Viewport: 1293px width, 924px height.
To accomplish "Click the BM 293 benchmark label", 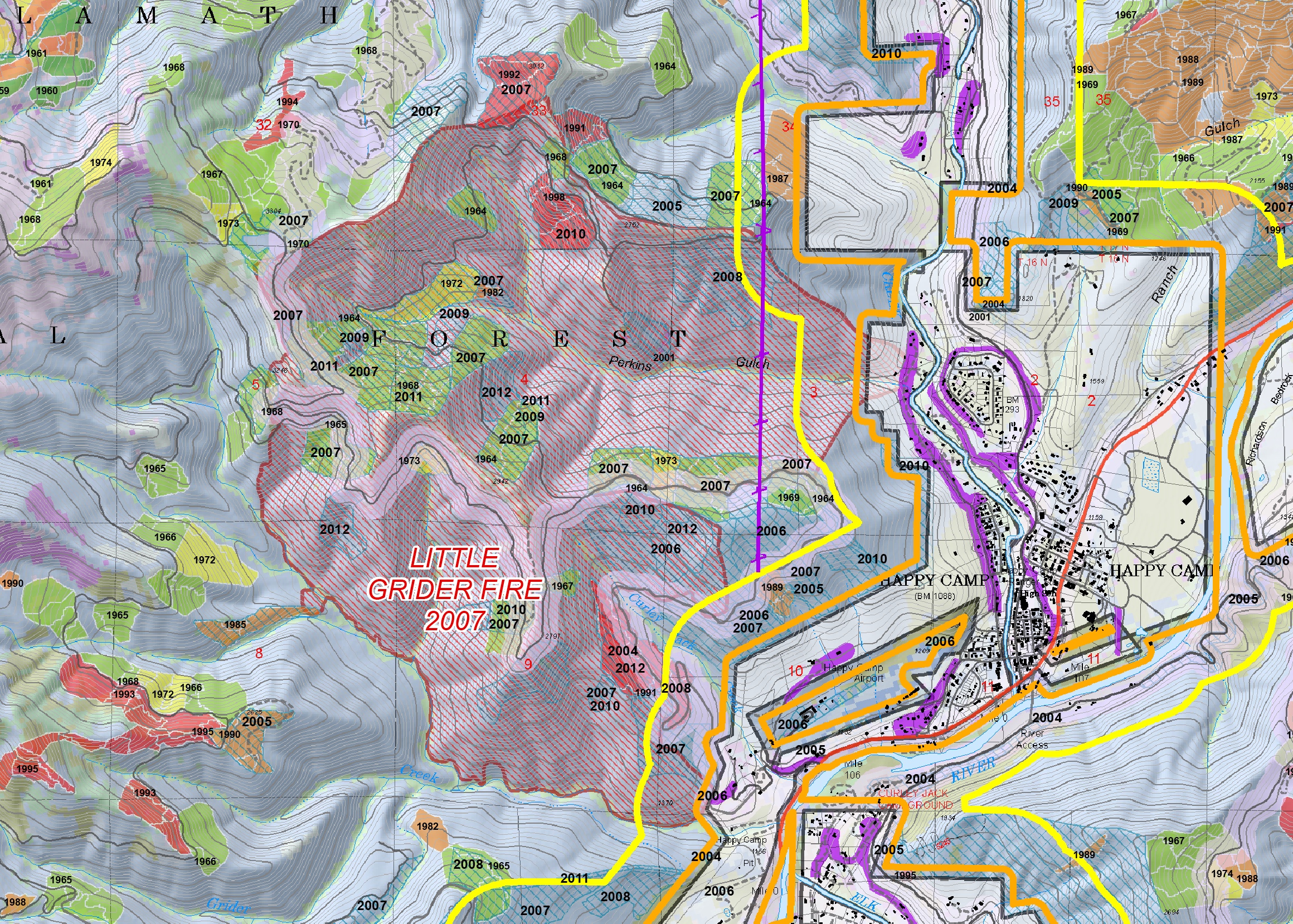I will [x=1012, y=404].
